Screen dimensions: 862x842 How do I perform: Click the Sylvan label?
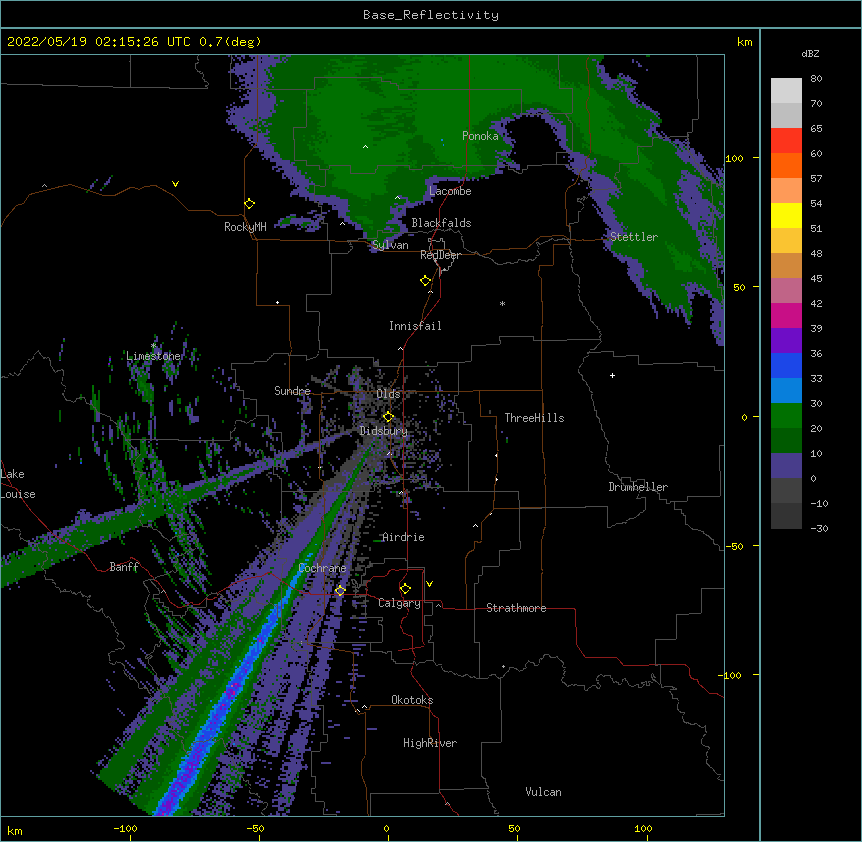(x=390, y=245)
